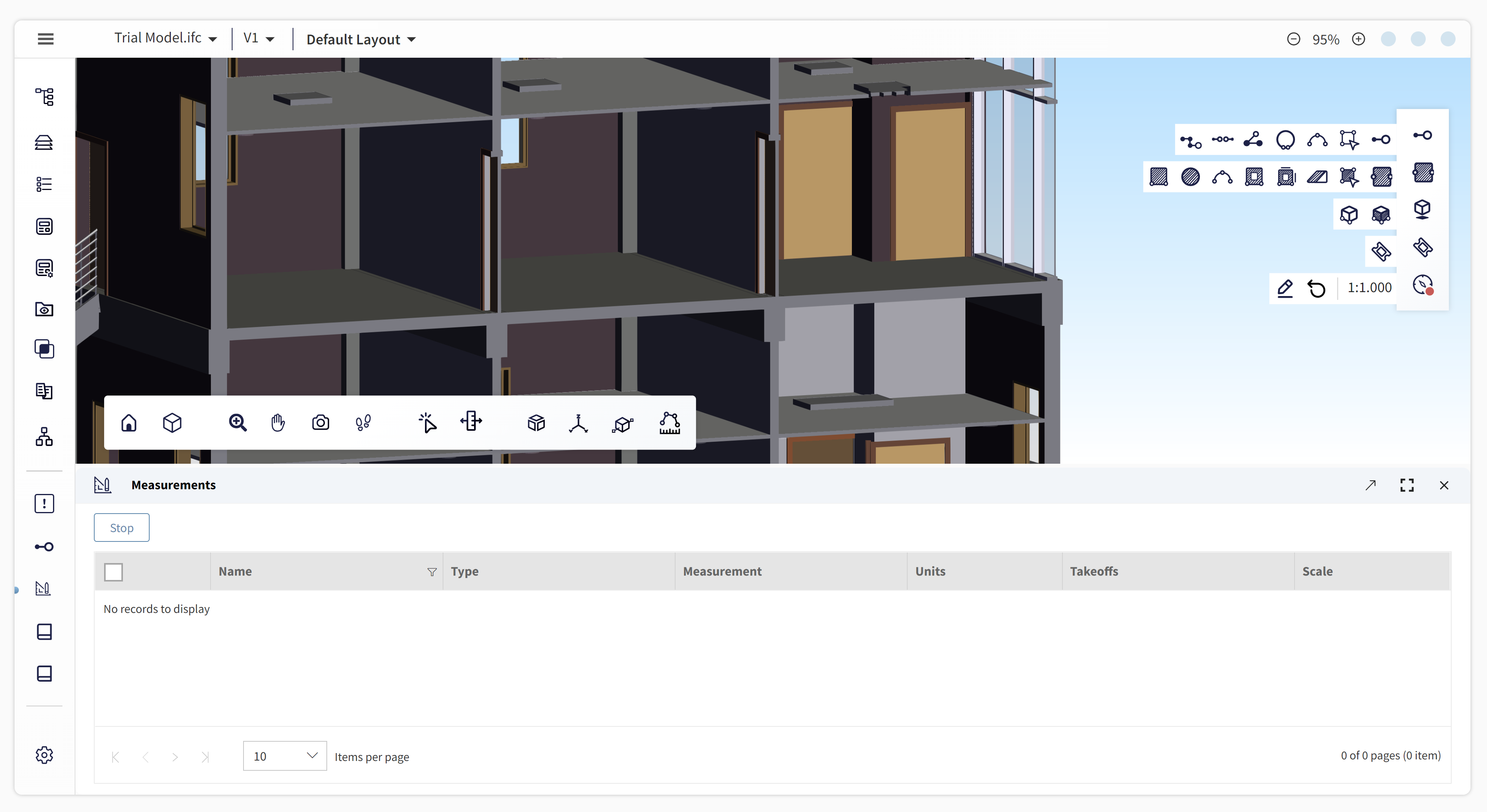This screenshot has height=812, width=1487.
Task: Select the rectangle perimeter pick tool
Action: (x=1349, y=140)
